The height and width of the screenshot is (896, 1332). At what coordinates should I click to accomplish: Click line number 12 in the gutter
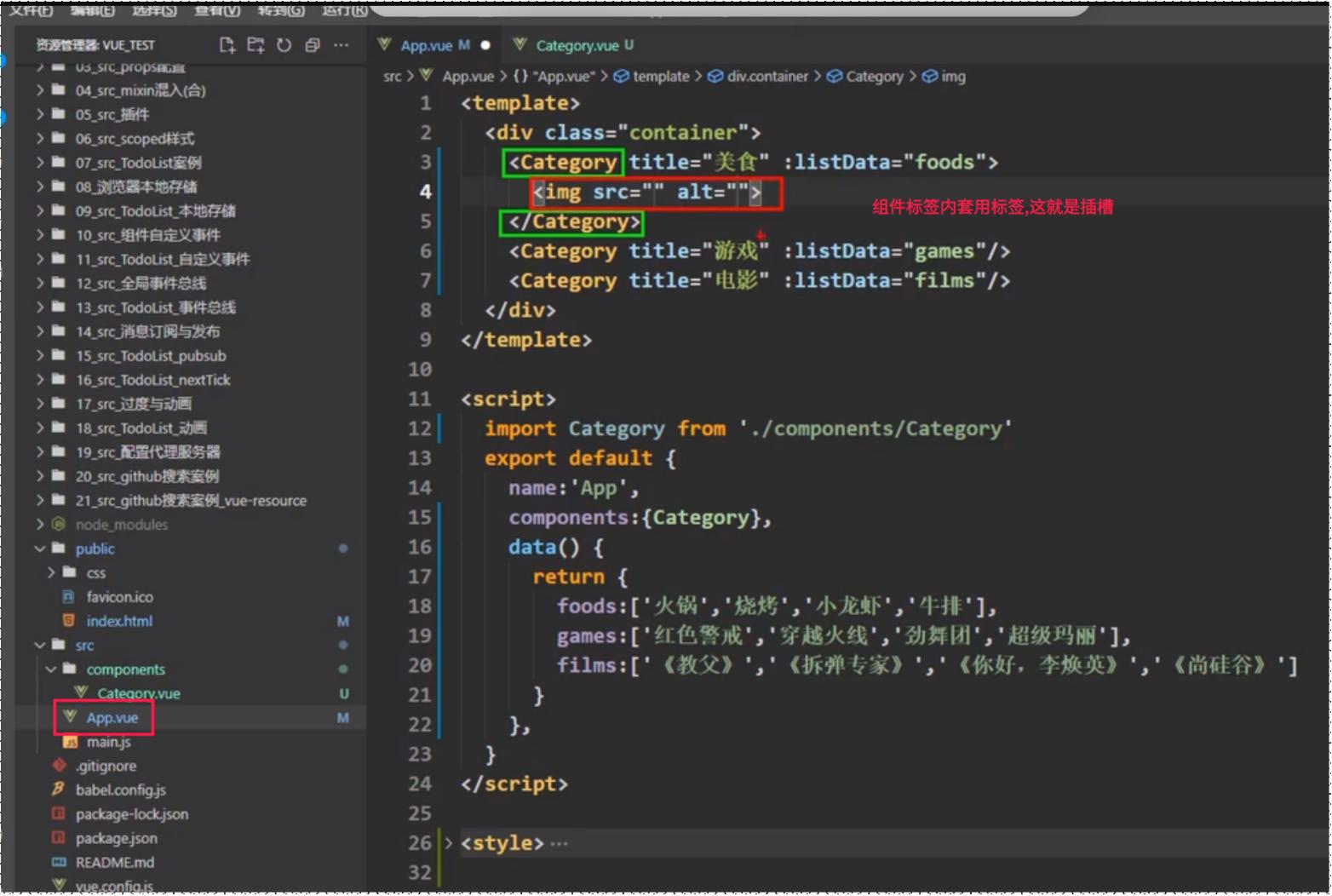(419, 428)
